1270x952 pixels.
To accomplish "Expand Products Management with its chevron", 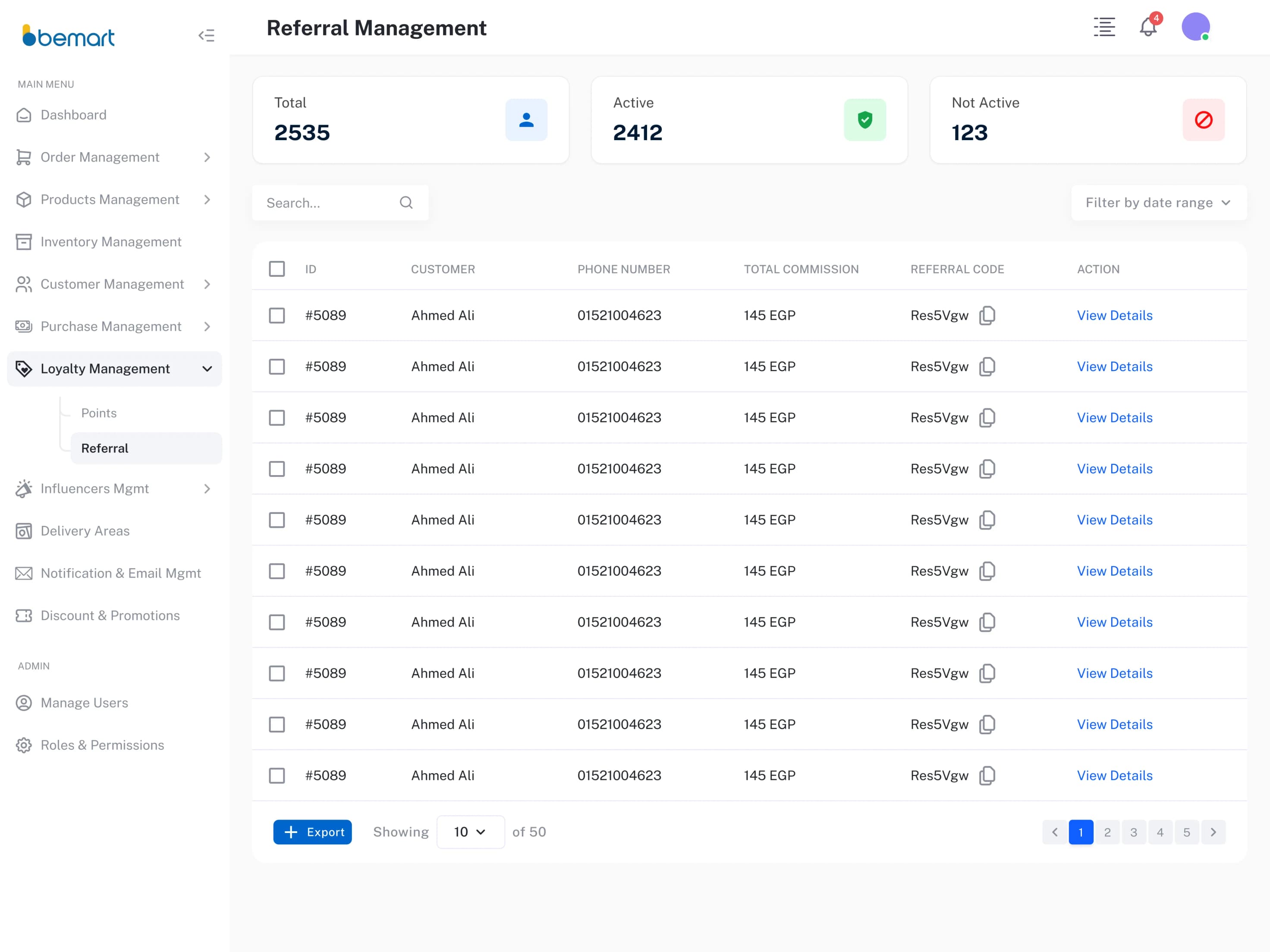I will pos(207,200).
